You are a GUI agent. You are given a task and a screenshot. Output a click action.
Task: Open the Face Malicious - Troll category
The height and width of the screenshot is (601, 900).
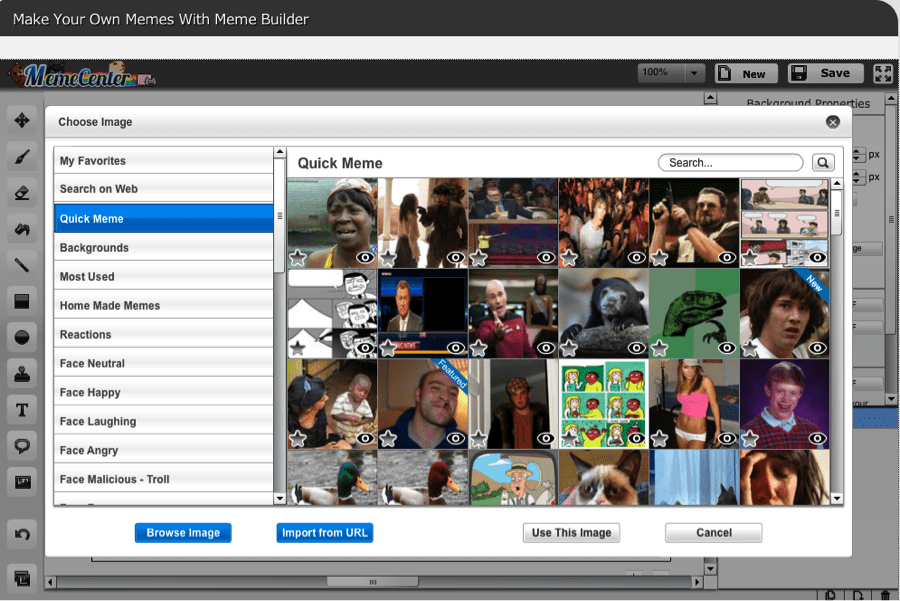point(164,479)
